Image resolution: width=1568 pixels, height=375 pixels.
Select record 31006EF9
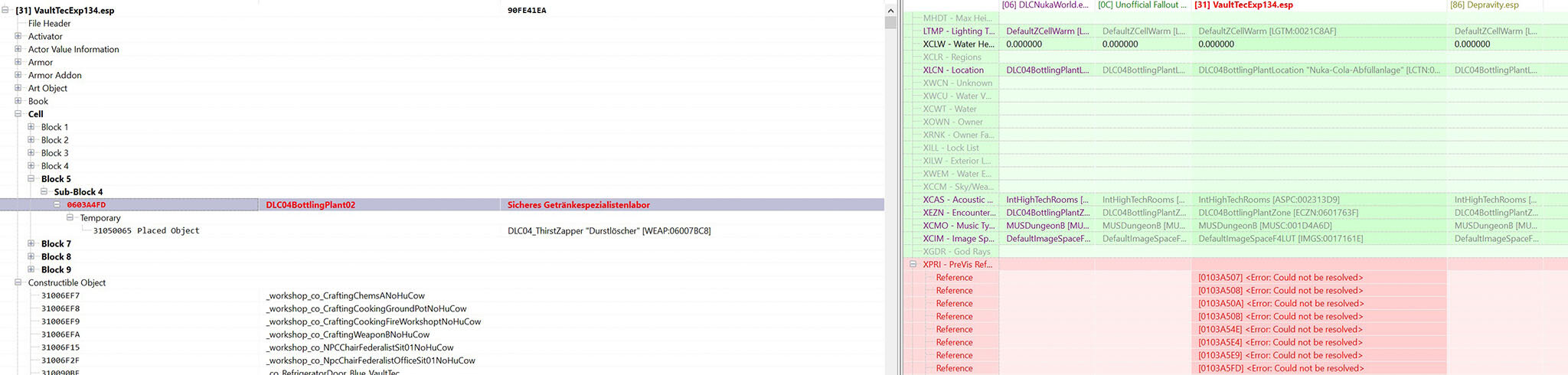(x=60, y=322)
